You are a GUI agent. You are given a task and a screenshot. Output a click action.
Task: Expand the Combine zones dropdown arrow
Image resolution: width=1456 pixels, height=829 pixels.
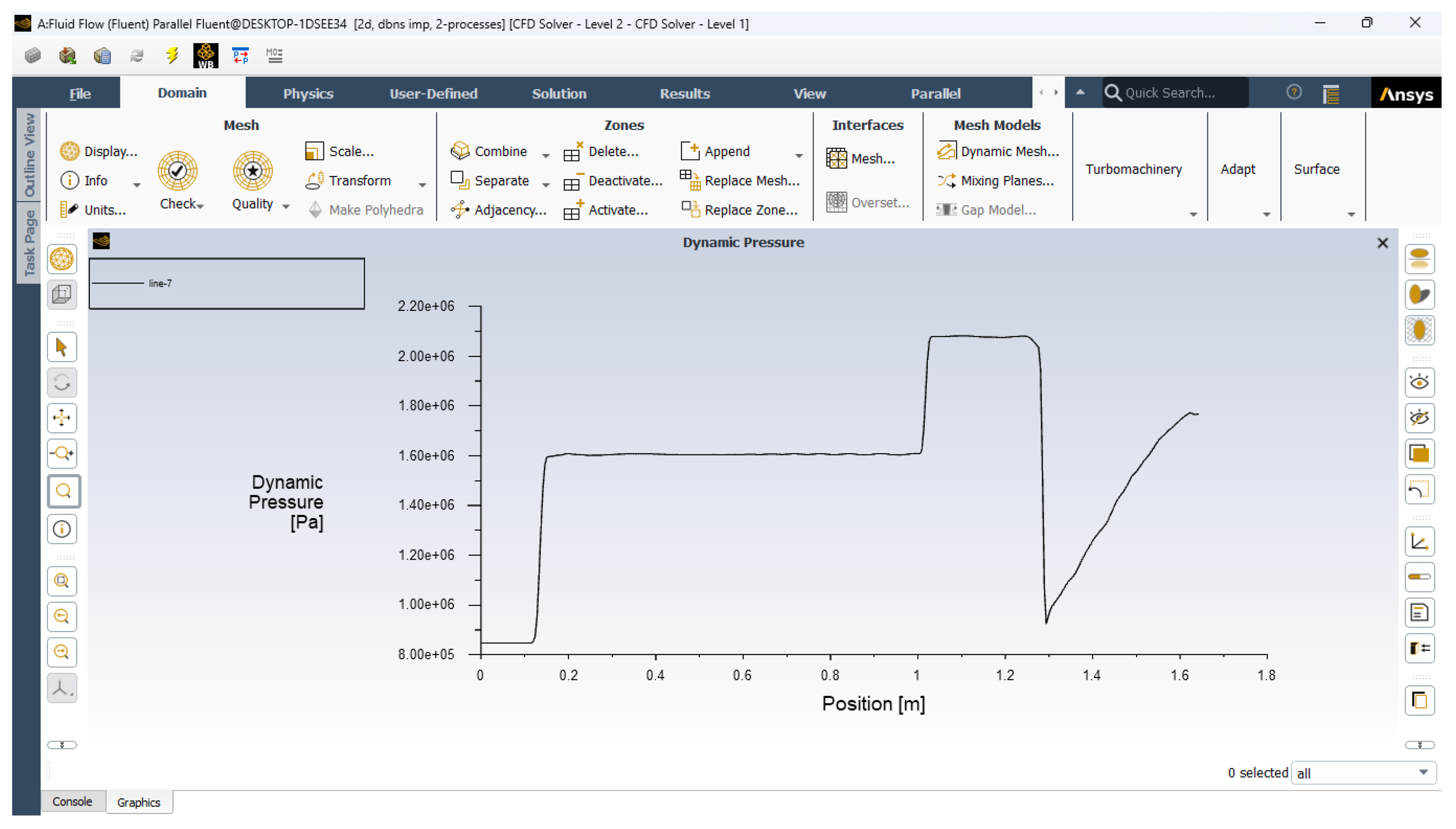tap(546, 155)
